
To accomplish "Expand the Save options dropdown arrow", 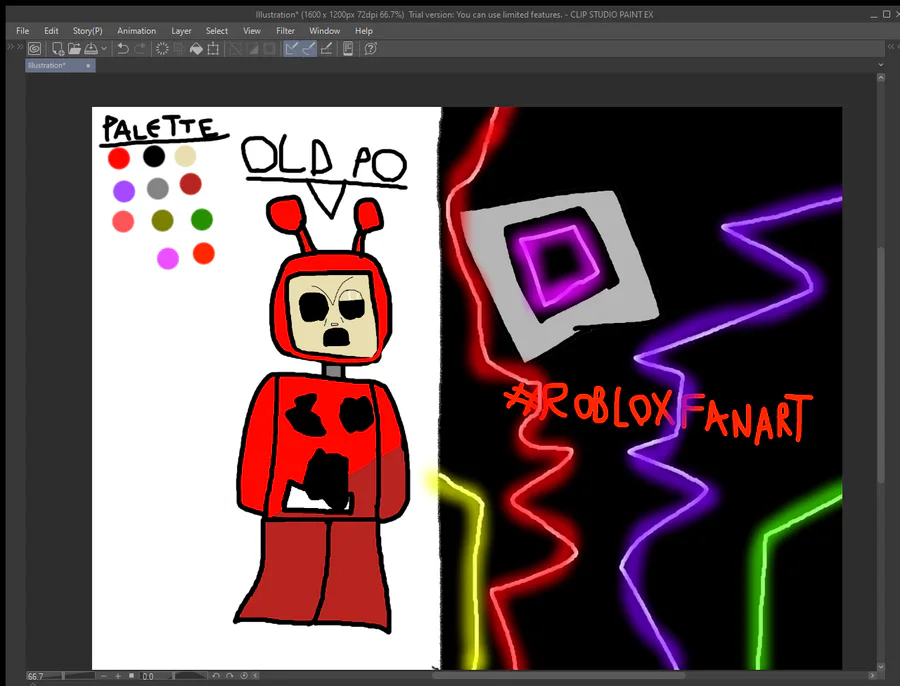I will tap(104, 49).
